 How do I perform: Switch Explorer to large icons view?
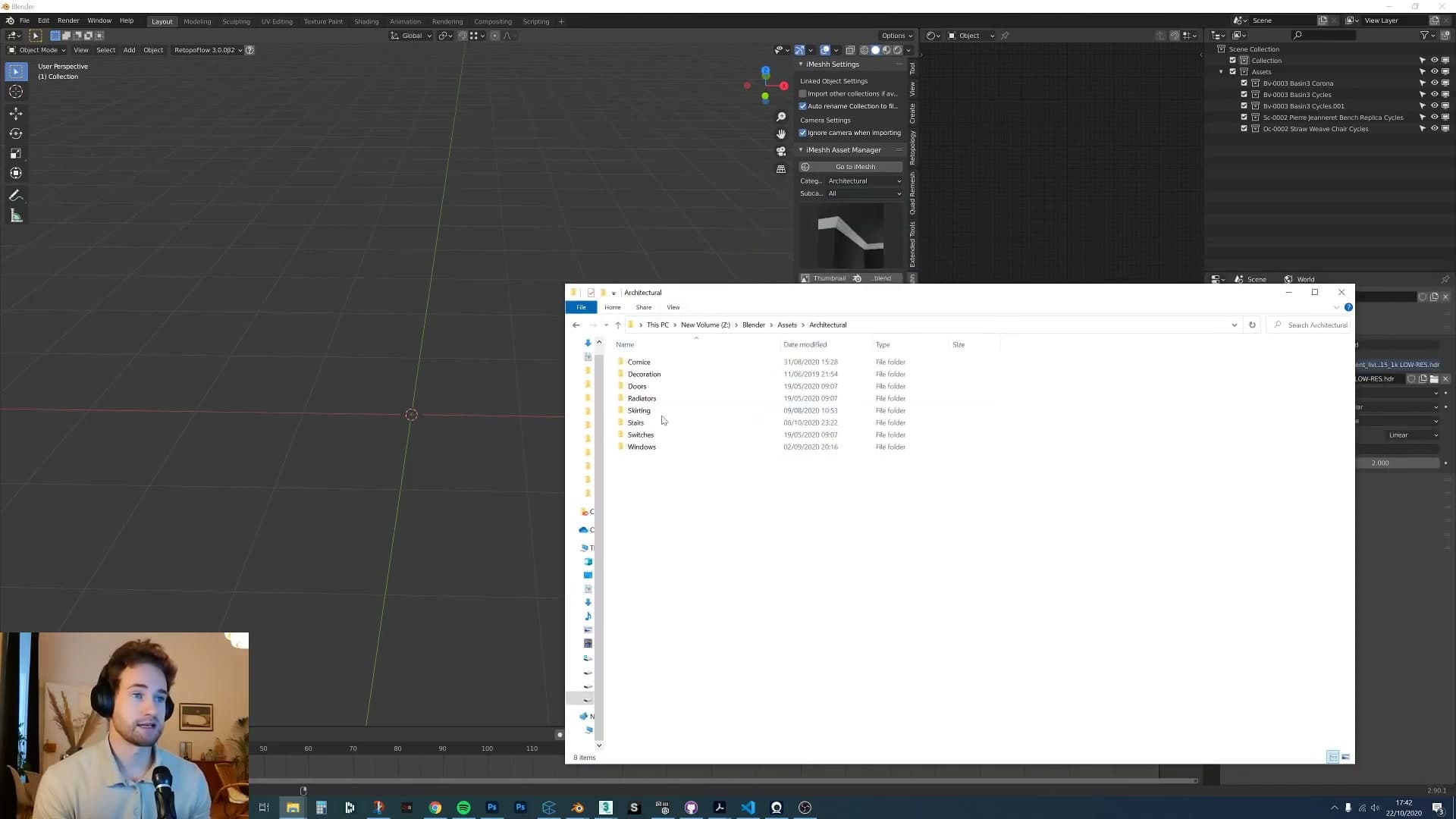[x=1346, y=757]
